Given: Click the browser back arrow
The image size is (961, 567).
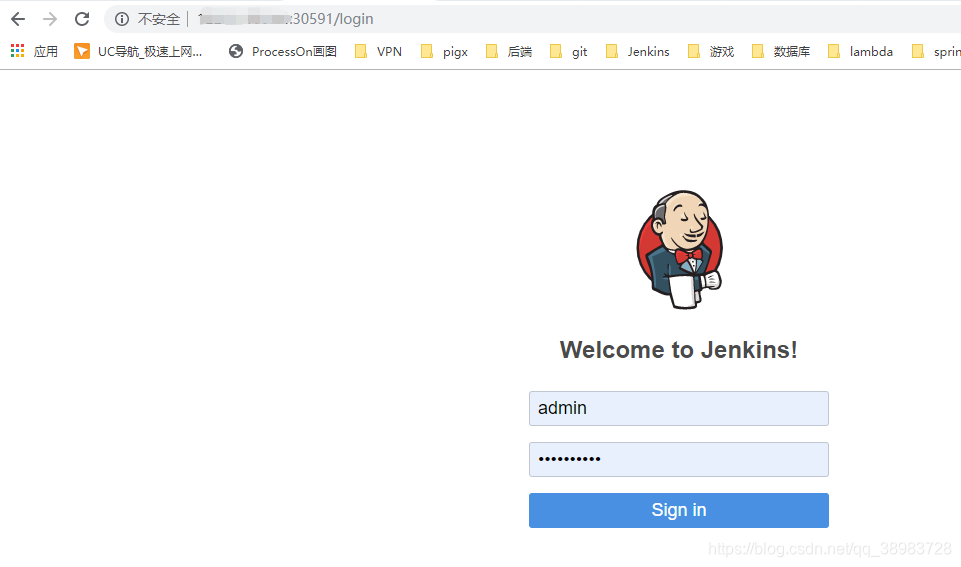Looking at the screenshot, I should pos(18,19).
